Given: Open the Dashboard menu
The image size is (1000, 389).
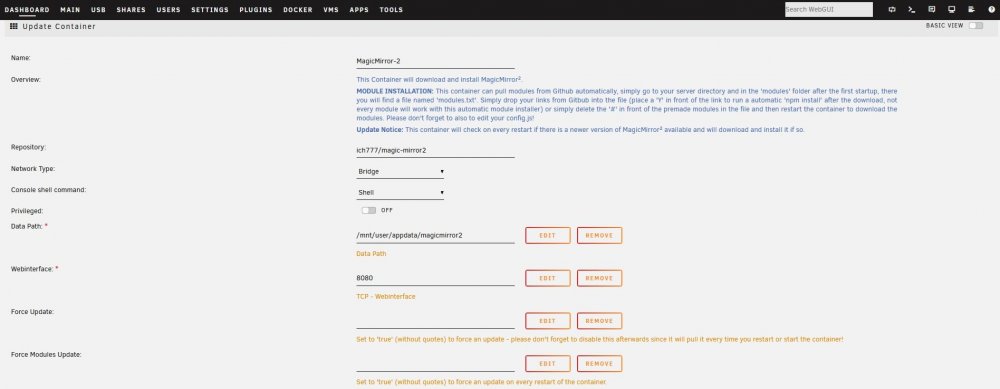Looking at the screenshot, I should 27,10.
